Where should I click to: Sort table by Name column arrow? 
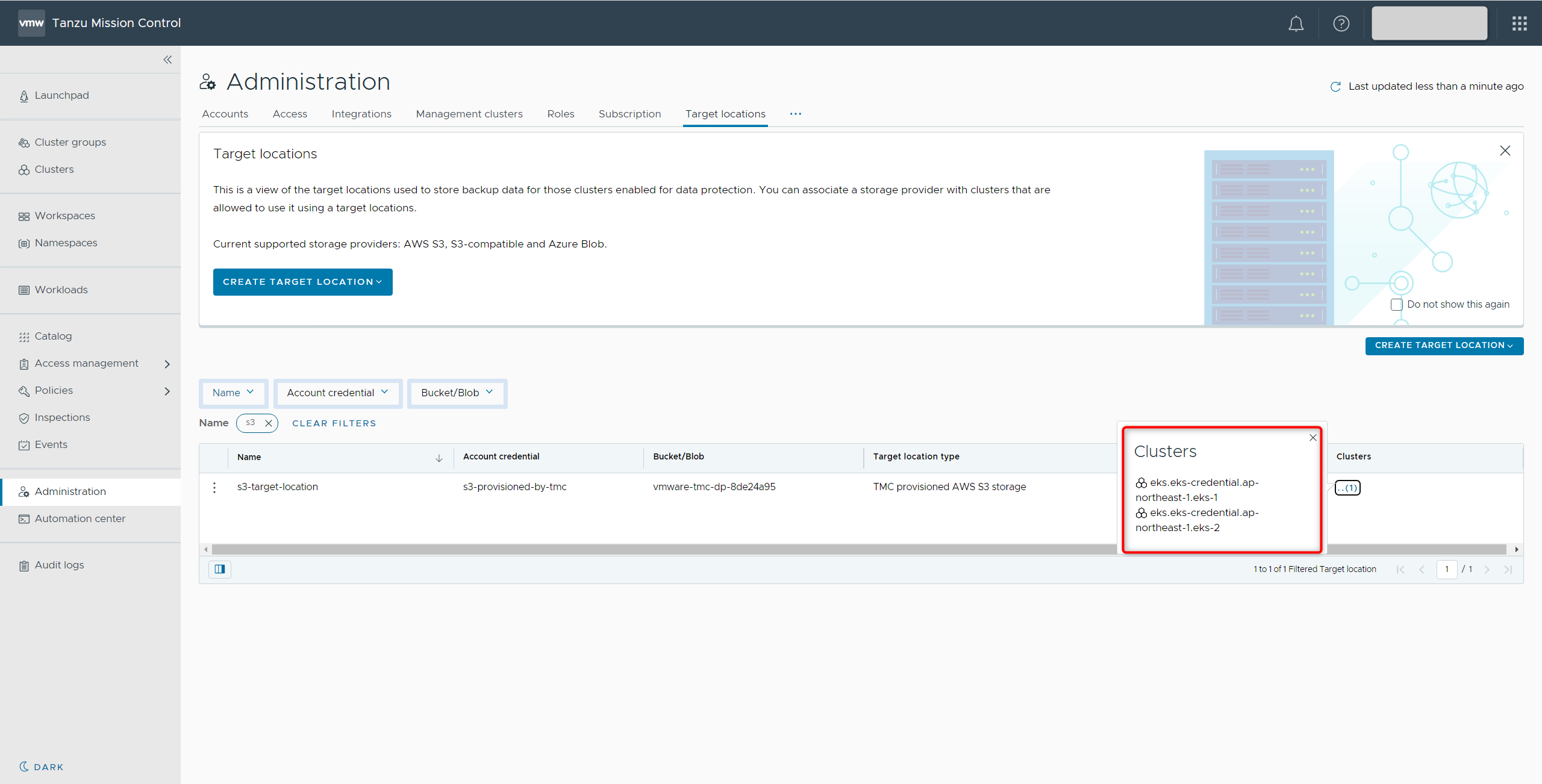[x=439, y=458]
